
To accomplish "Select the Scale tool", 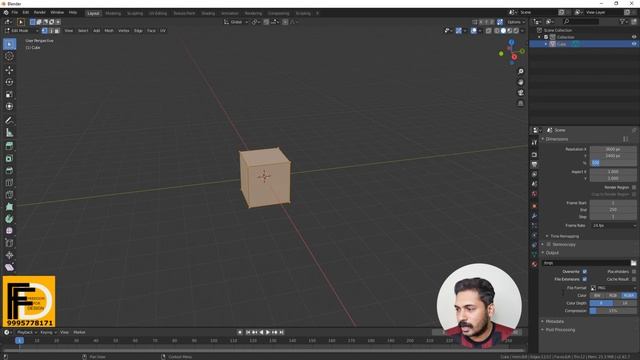I will [9, 94].
